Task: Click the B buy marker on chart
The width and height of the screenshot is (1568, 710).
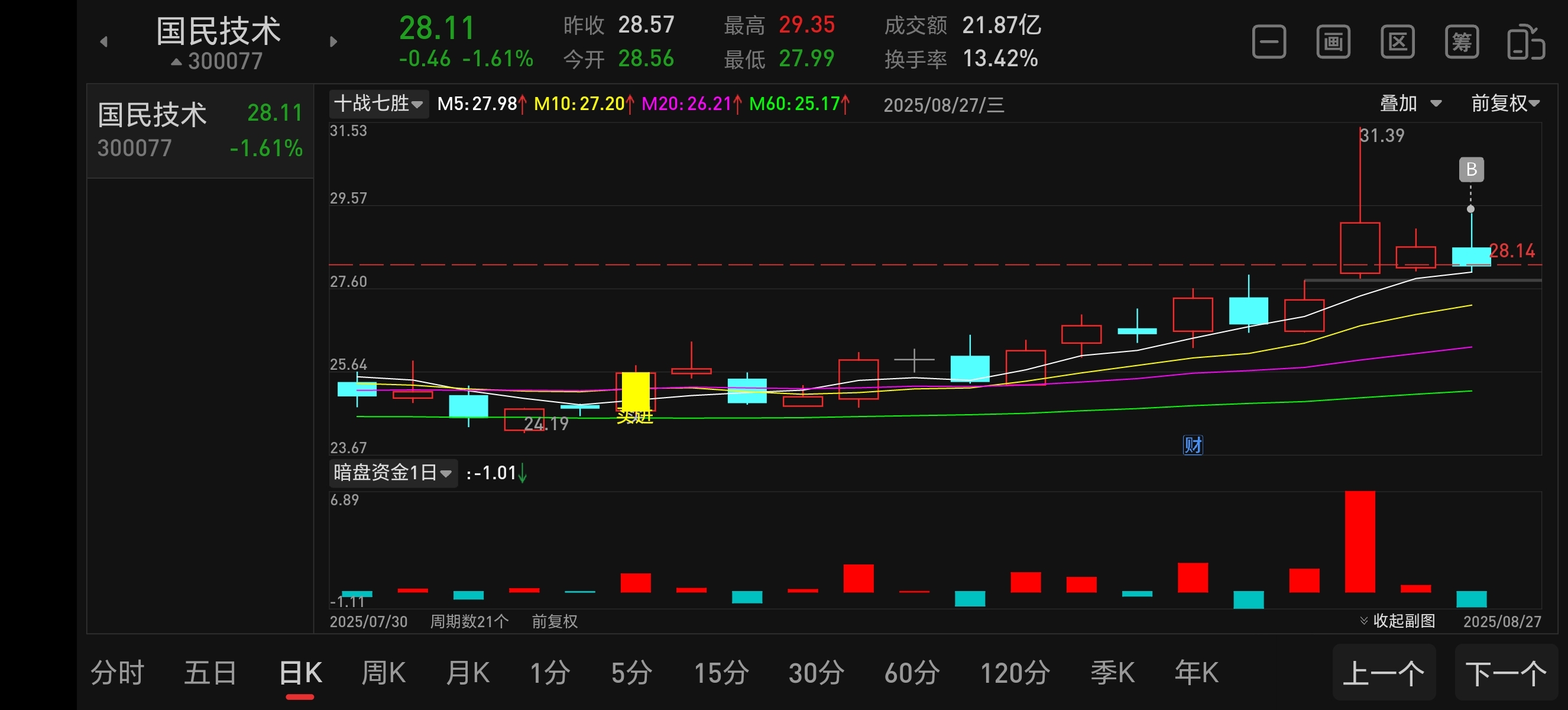Action: coord(1471,169)
